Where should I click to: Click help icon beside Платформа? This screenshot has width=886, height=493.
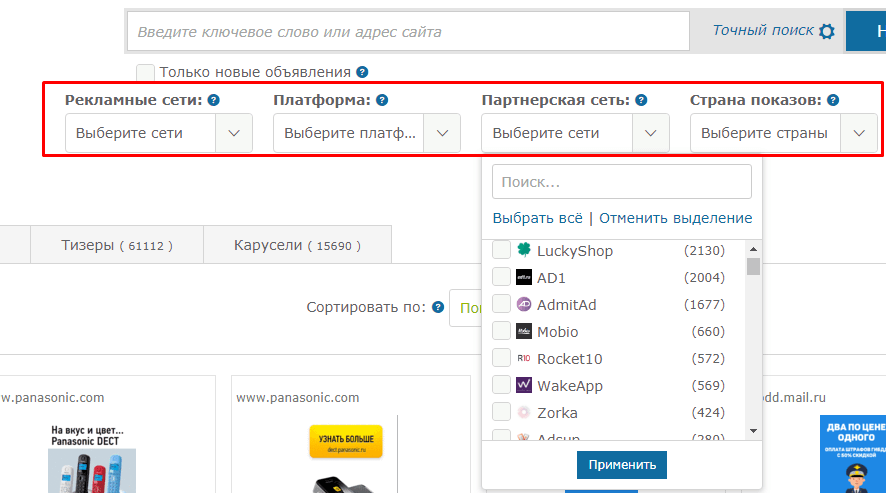tap(382, 100)
